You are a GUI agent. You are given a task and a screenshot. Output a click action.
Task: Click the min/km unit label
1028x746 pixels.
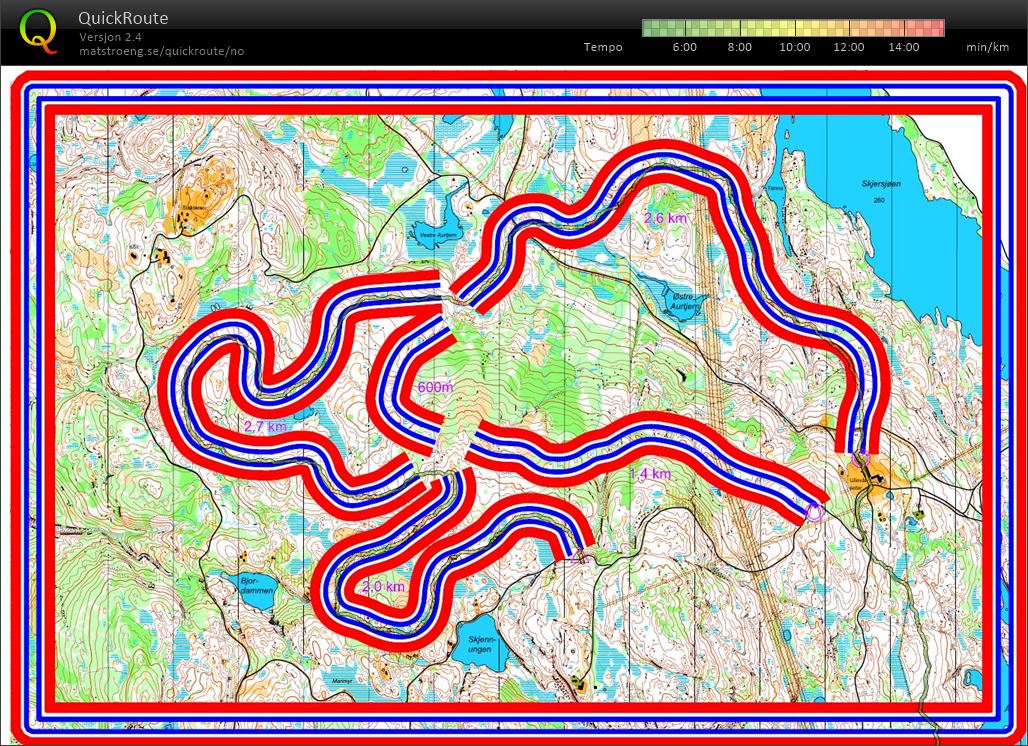(986, 47)
